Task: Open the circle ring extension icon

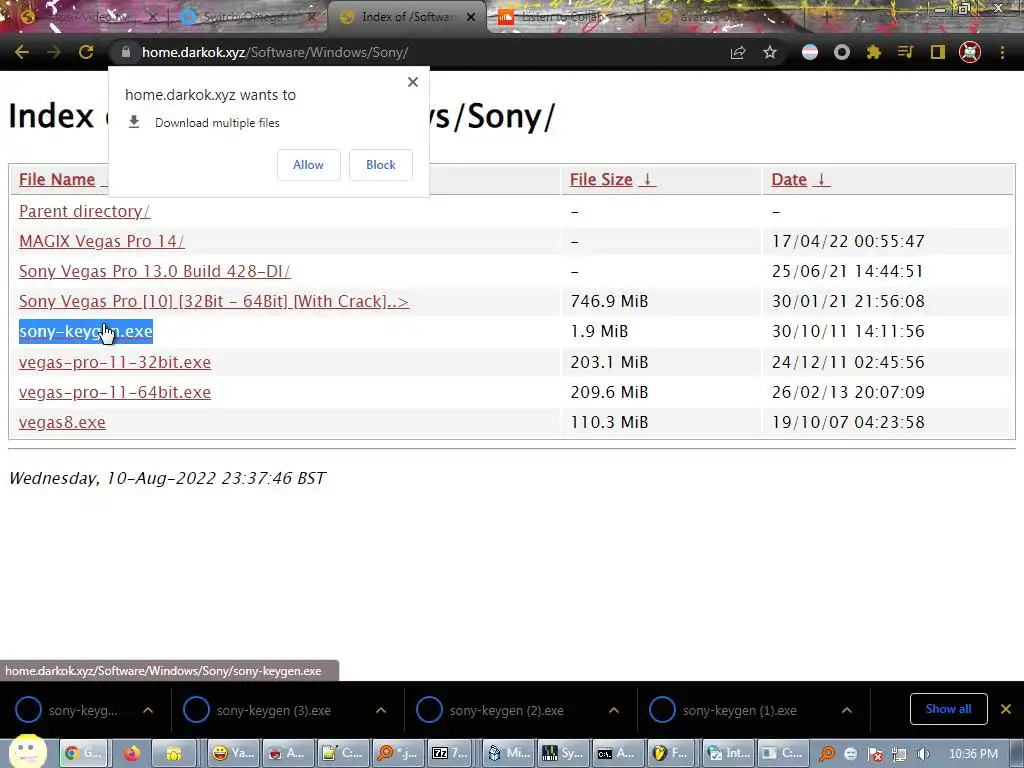Action: [x=842, y=52]
